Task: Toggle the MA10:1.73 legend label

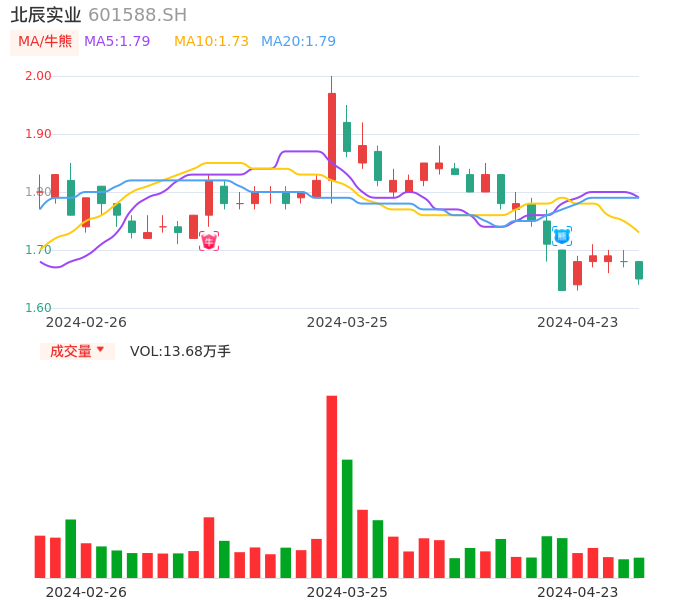Action: click(211, 42)
